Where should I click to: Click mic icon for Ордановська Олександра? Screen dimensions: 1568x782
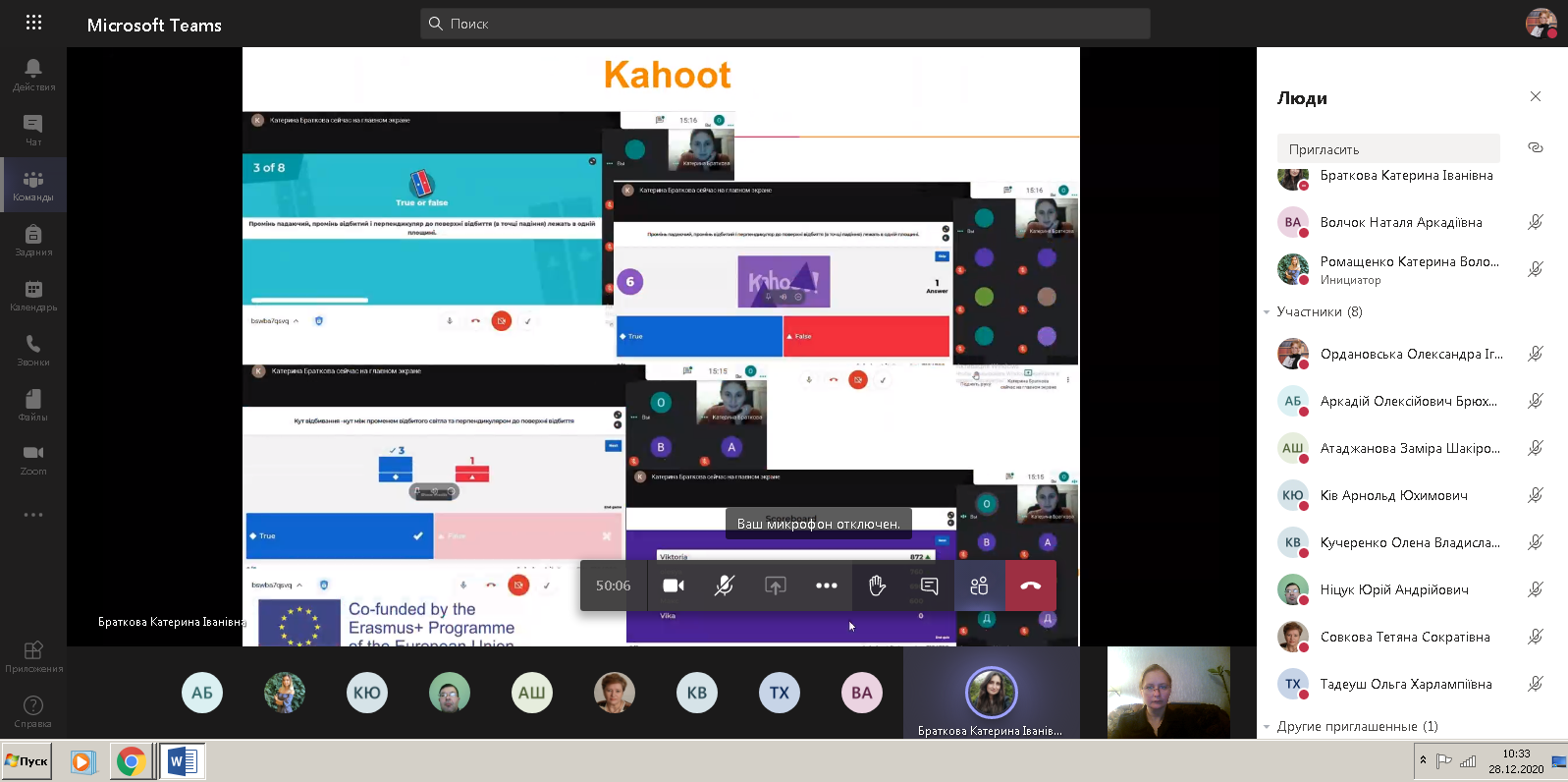(1536, 354)
